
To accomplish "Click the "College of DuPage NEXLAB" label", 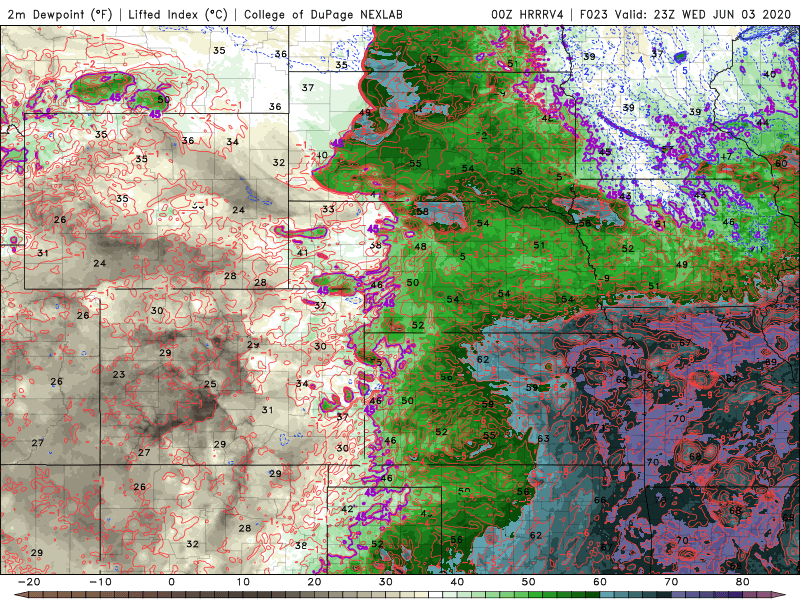I will [323, 14].
